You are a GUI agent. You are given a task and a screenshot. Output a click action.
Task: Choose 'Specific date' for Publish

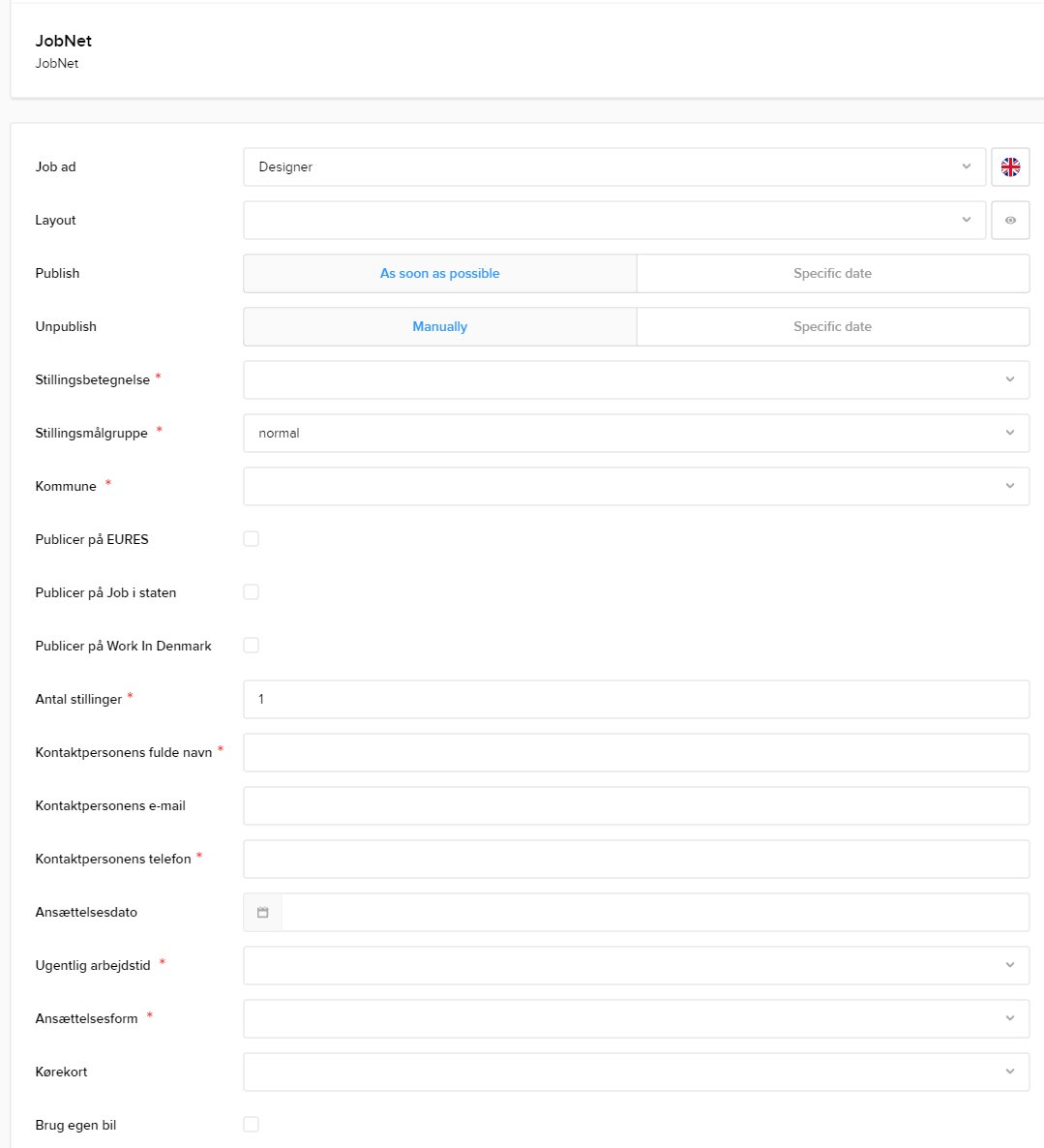click(832, 273)
